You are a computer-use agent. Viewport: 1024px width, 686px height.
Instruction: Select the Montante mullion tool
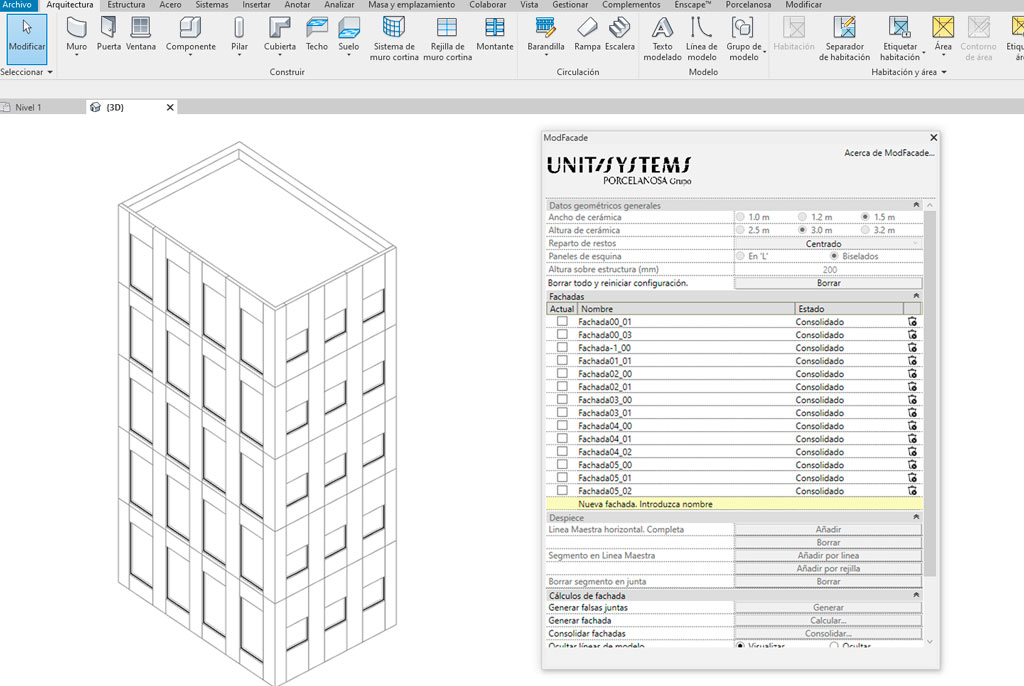tap(494, 34)
